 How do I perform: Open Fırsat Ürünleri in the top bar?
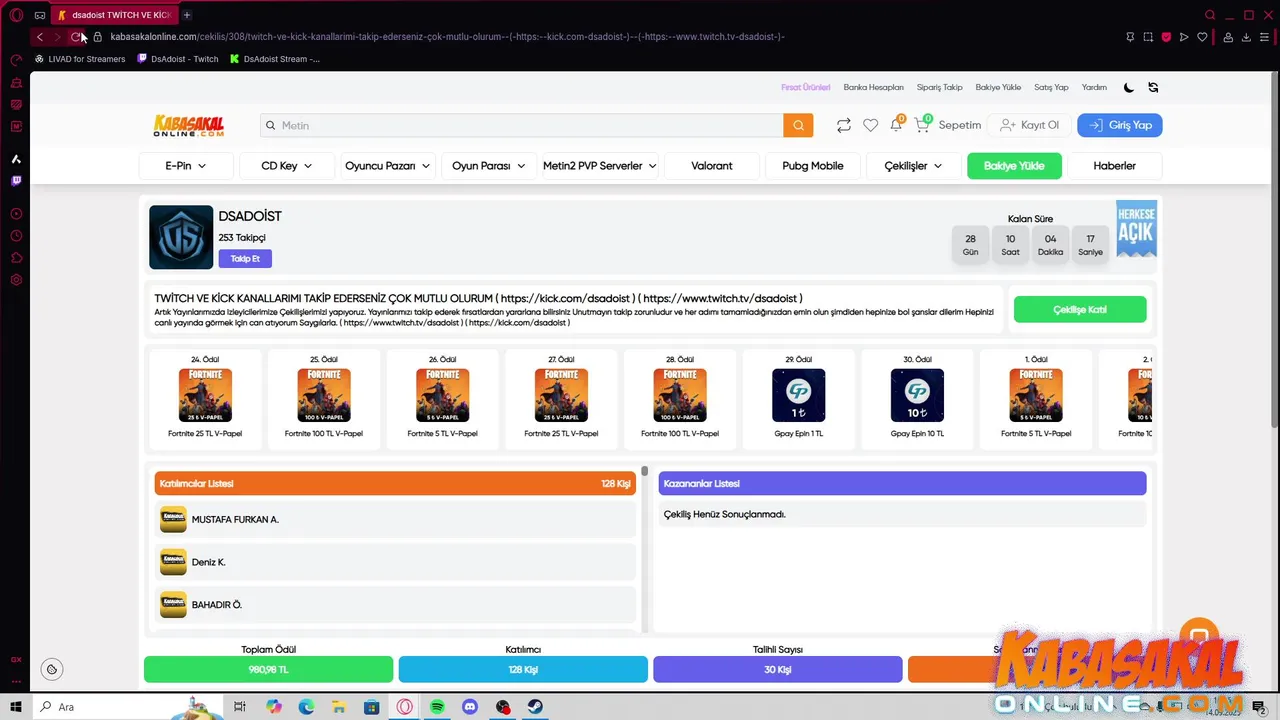coord(806,87)
